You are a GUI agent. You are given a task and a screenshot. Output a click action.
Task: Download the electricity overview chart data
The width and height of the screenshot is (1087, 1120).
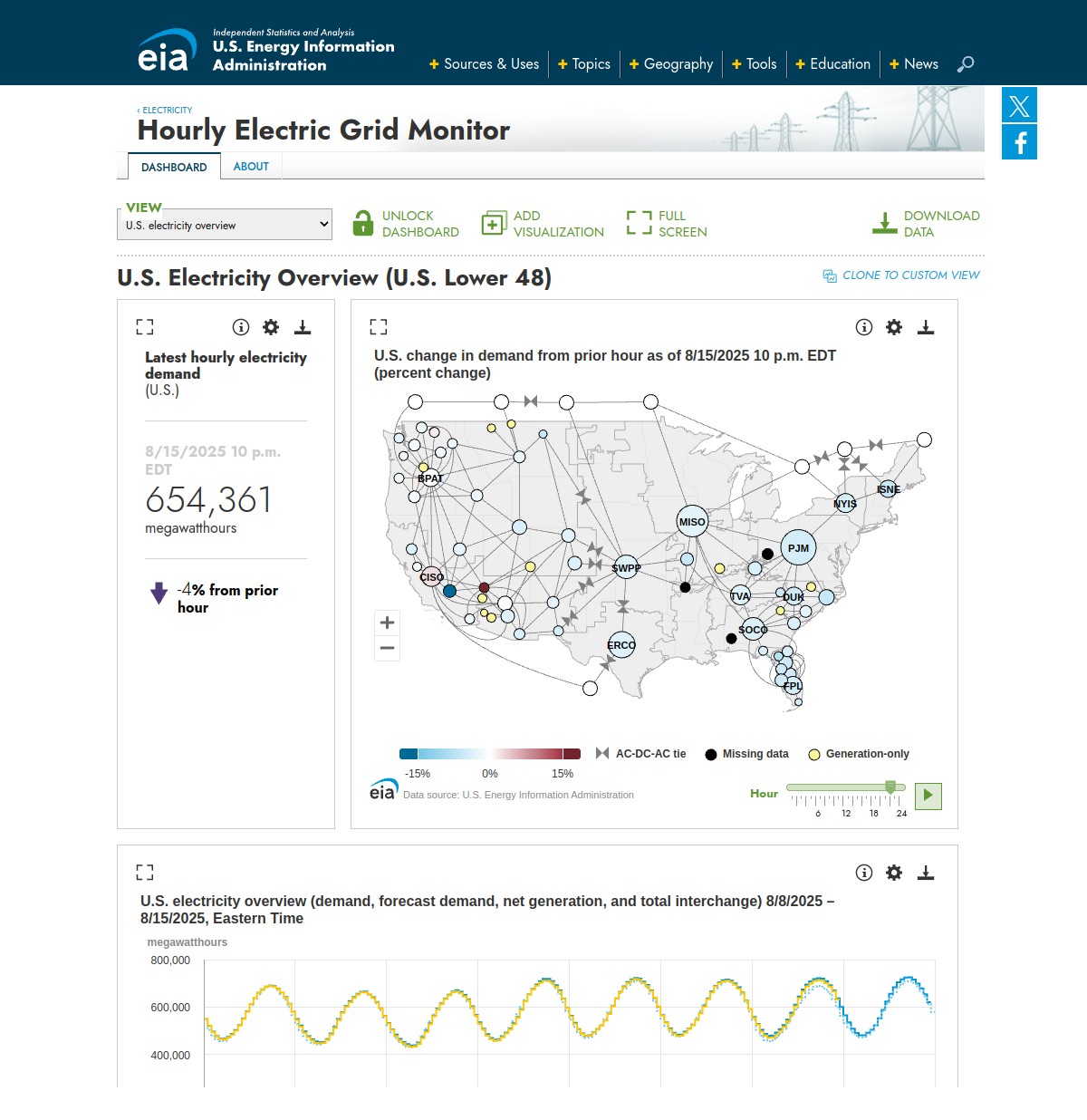tap(926, 873)
